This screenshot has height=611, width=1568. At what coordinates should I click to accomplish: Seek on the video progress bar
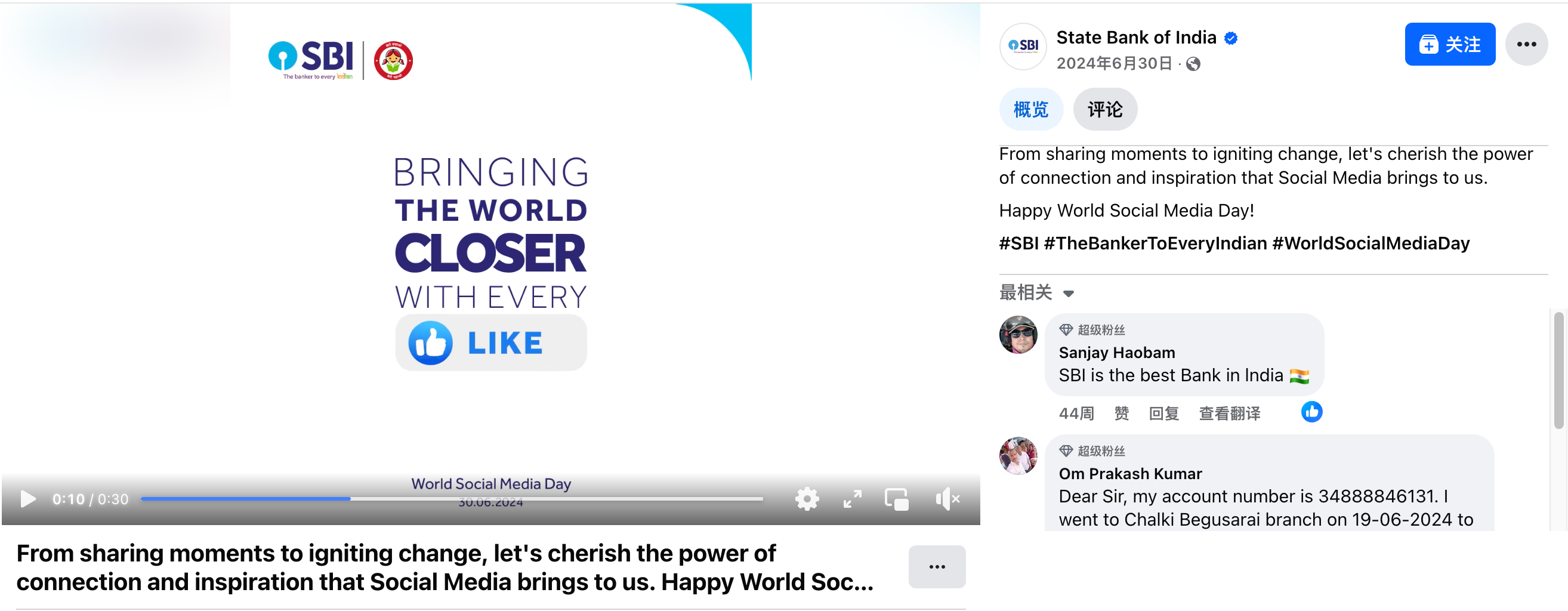pos(452,499)
